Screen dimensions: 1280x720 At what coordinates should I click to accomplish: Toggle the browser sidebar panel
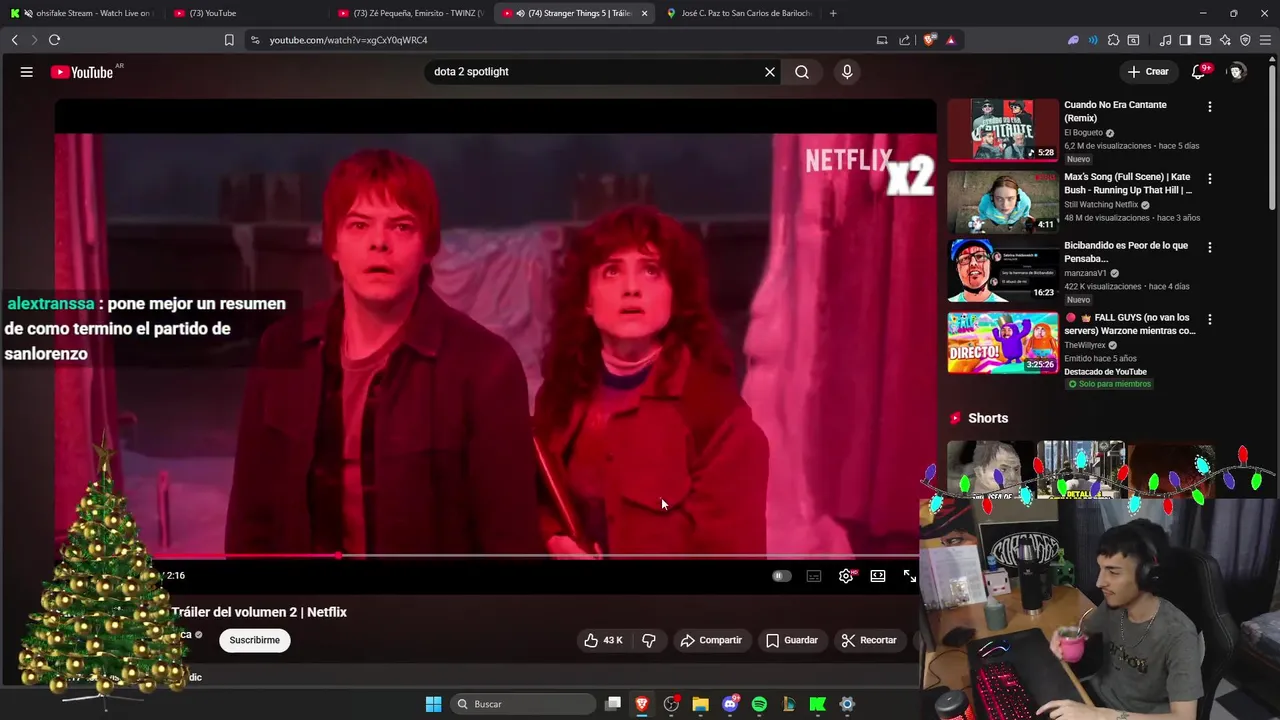(x=1185, y=40)
